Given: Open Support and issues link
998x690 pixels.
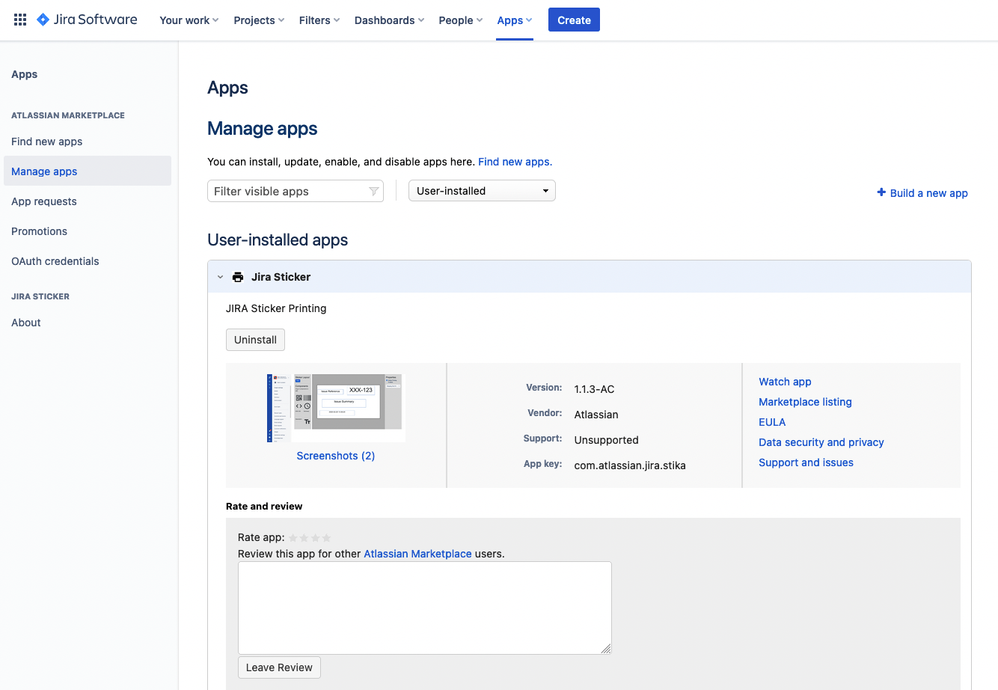Looking at the screenshot, I should [806, 463].
